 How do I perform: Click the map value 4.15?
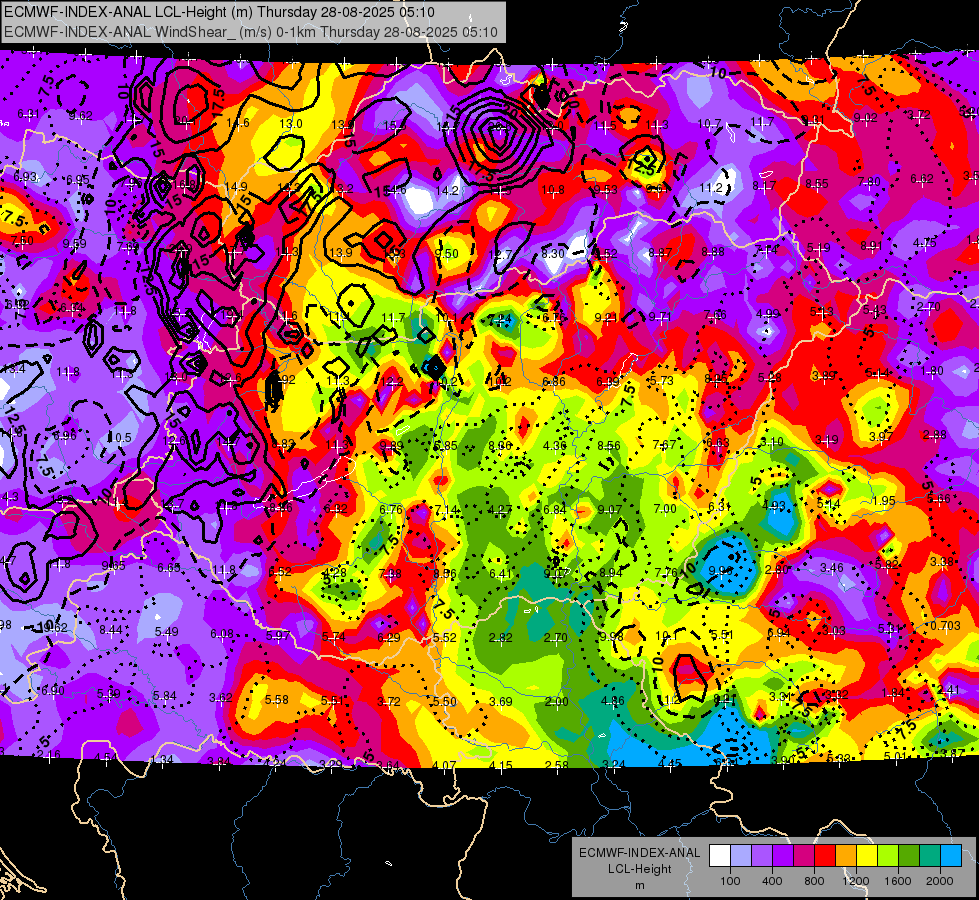[x=501, y=765]
